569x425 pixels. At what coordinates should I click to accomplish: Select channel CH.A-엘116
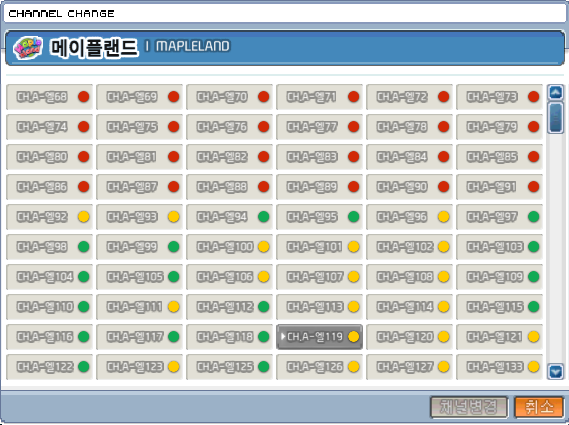(49, 337)
